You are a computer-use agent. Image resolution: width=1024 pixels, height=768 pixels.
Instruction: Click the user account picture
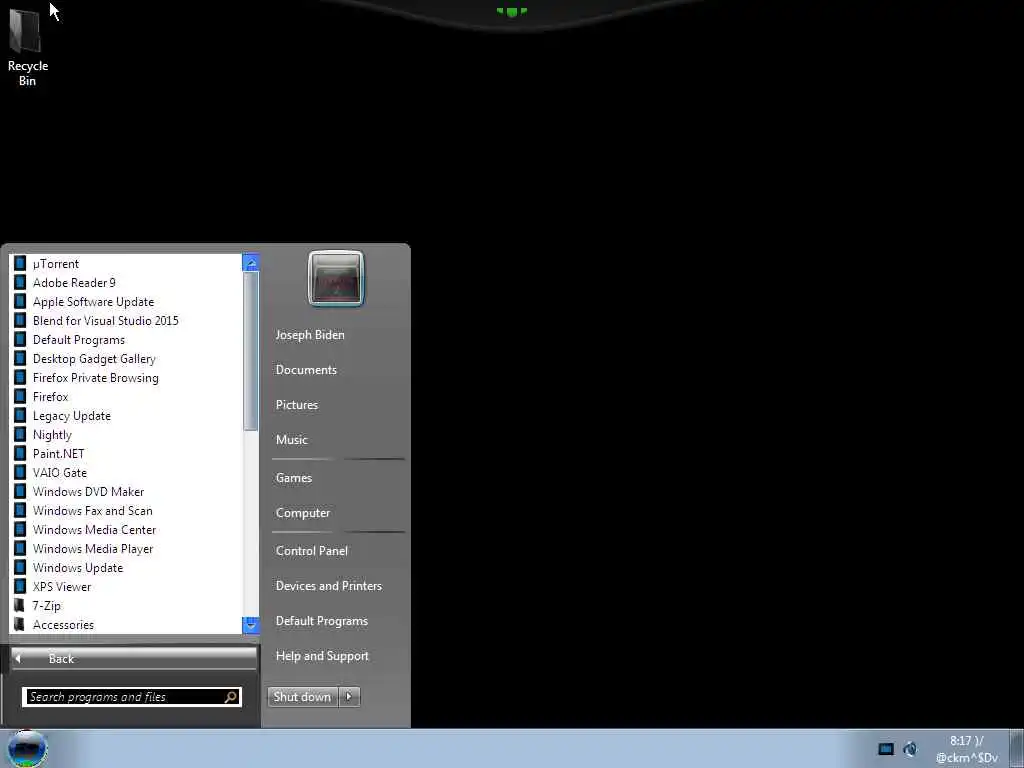[x=336, y=278]
